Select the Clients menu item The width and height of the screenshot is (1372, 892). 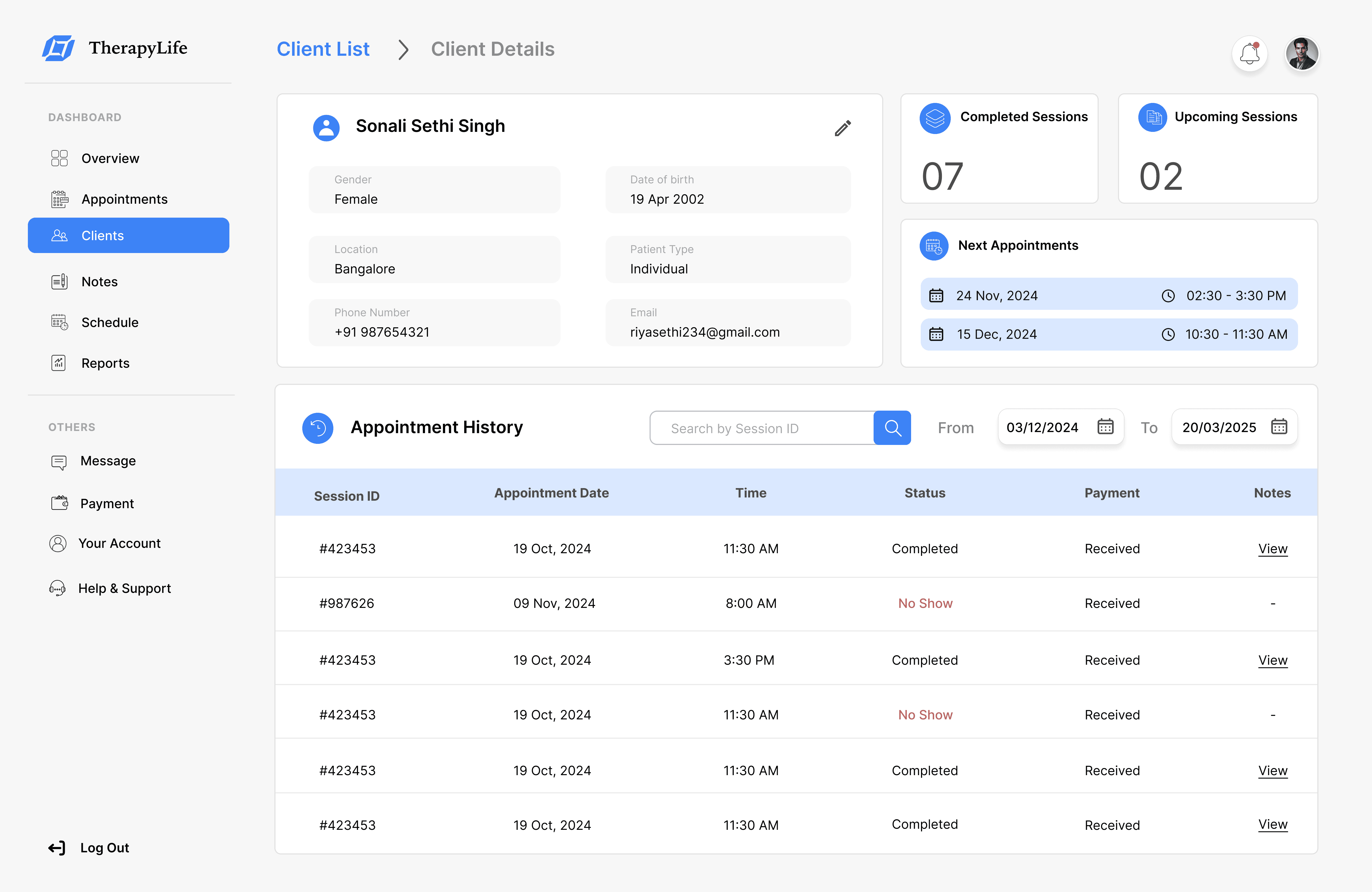click(x=129, y=235)
